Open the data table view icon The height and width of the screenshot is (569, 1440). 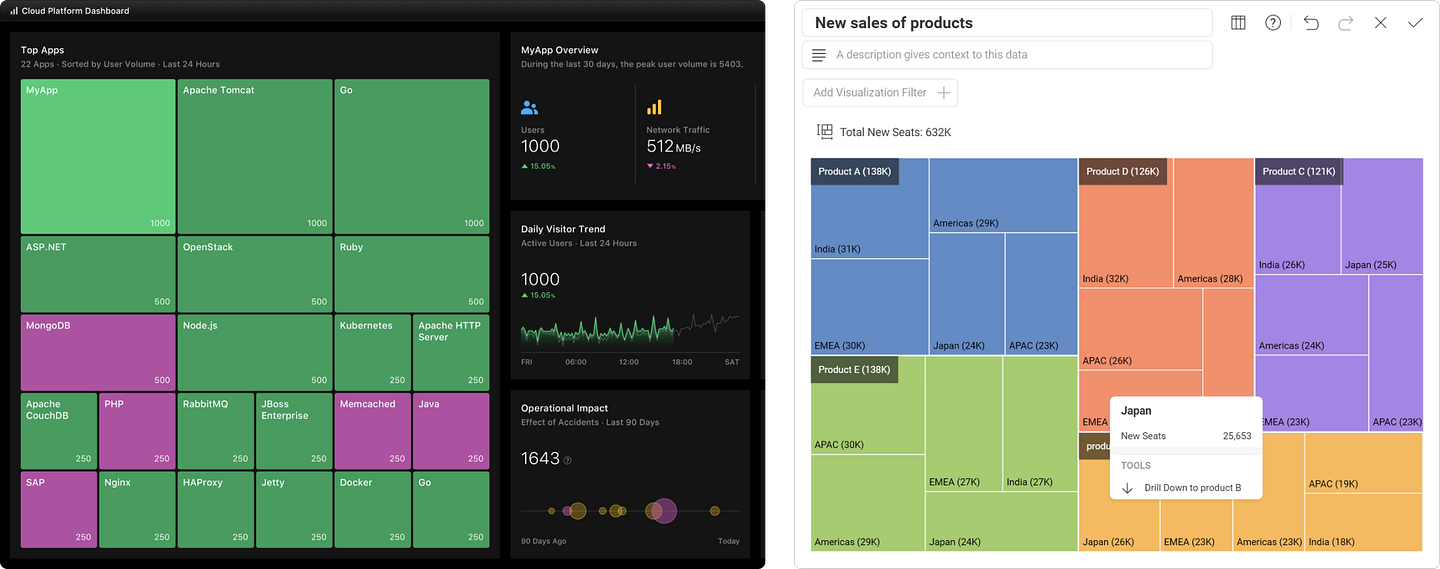pyautogui.click(x=1238, y=23)
